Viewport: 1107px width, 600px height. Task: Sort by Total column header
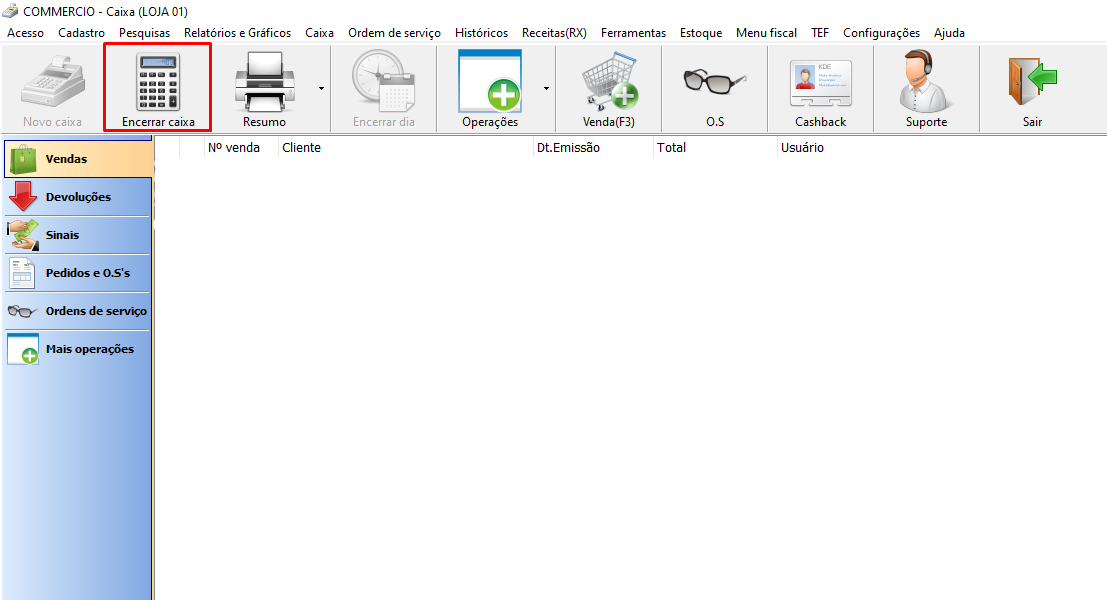click(x=715, y=148)
